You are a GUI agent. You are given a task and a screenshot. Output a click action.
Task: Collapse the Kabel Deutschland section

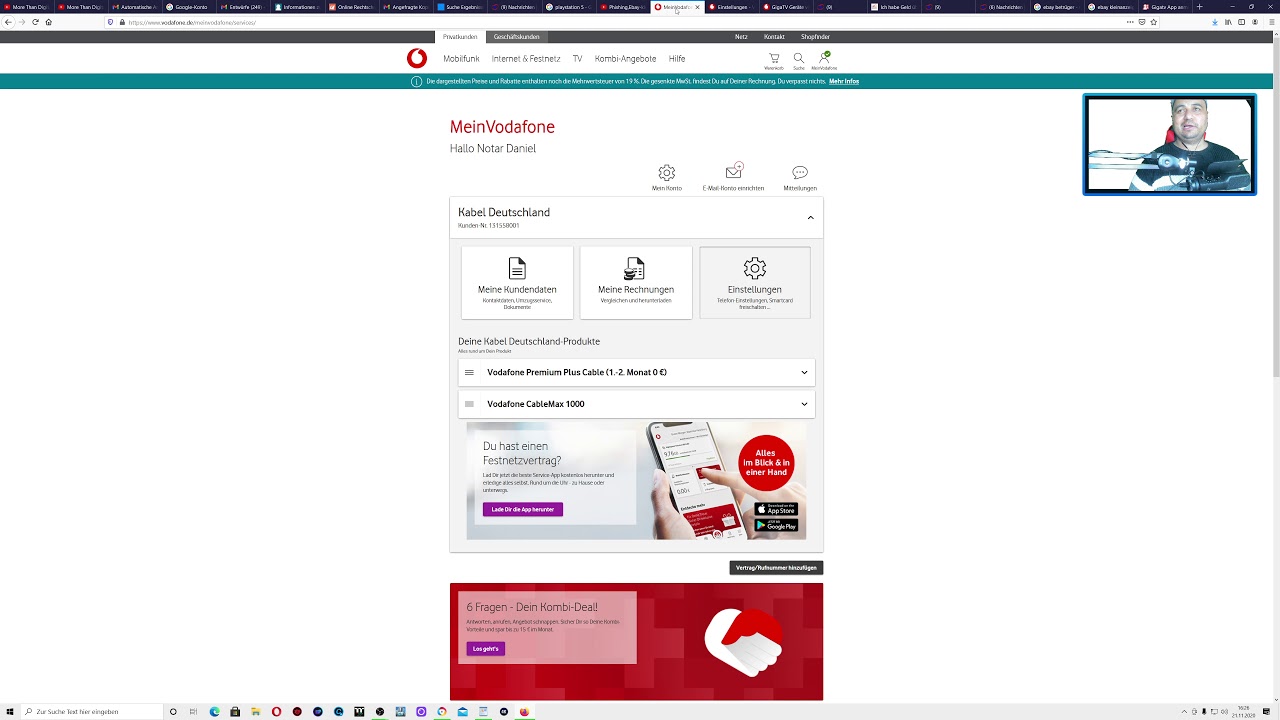click(810, 217)
